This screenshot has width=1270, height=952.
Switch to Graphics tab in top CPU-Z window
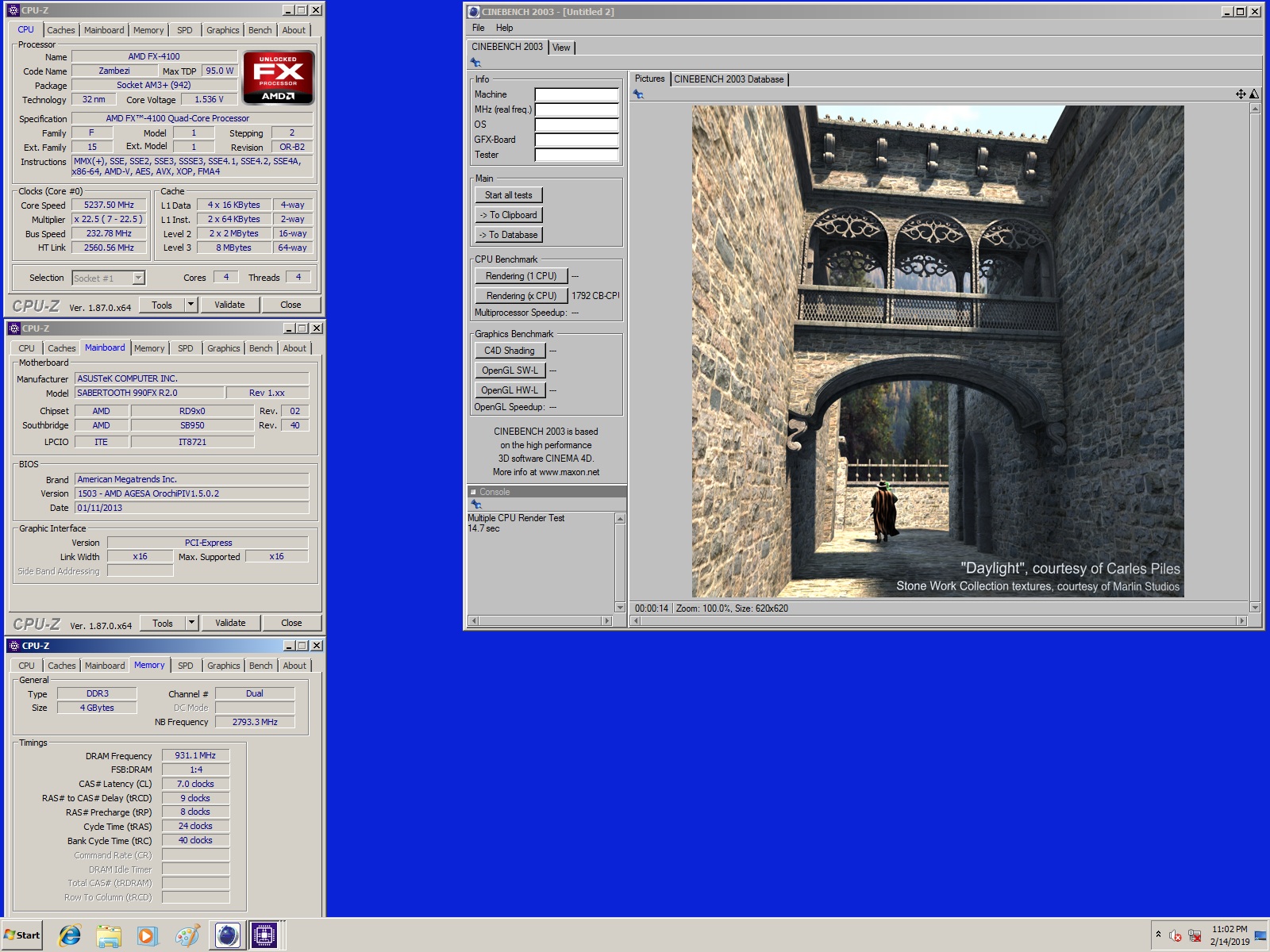223,30
